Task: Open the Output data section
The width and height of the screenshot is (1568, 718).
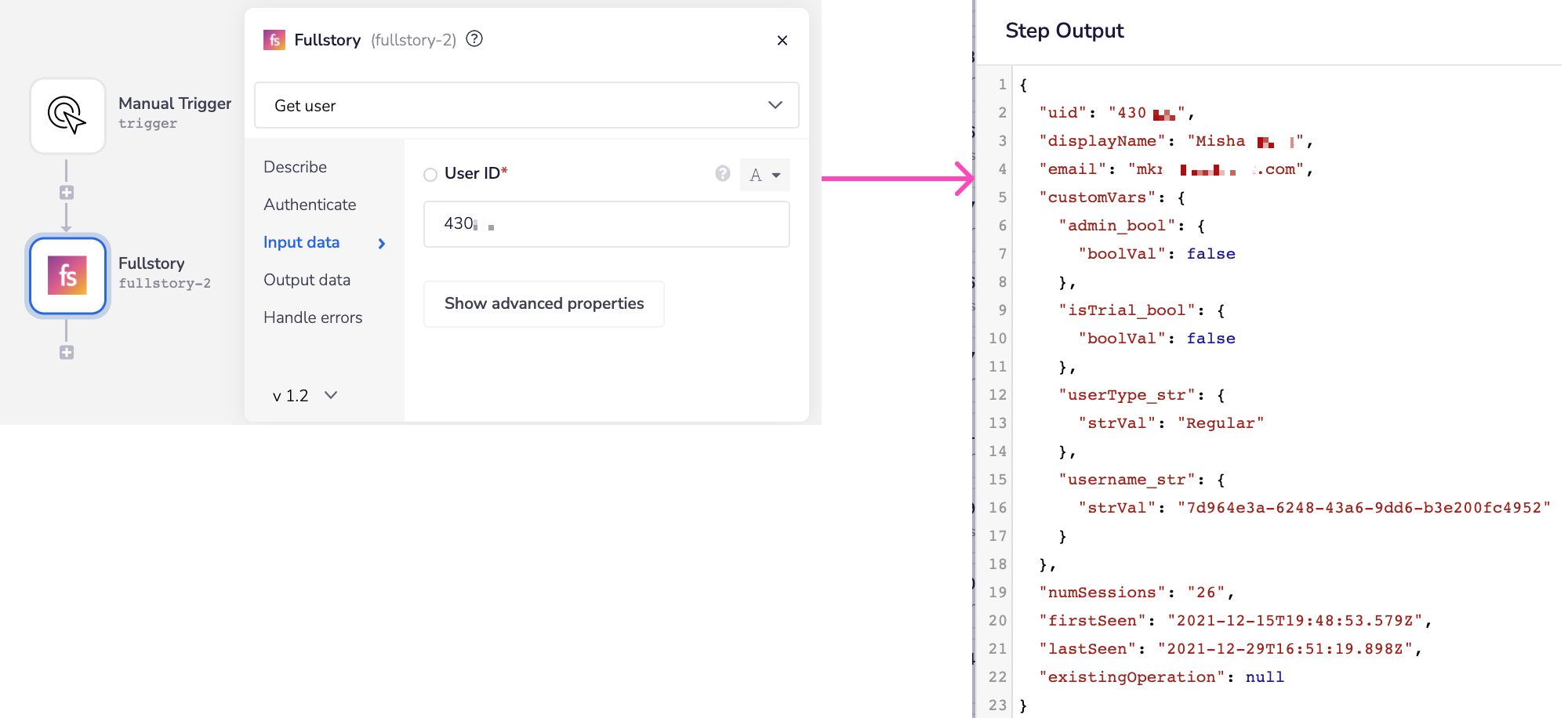Action: [307, 280]
